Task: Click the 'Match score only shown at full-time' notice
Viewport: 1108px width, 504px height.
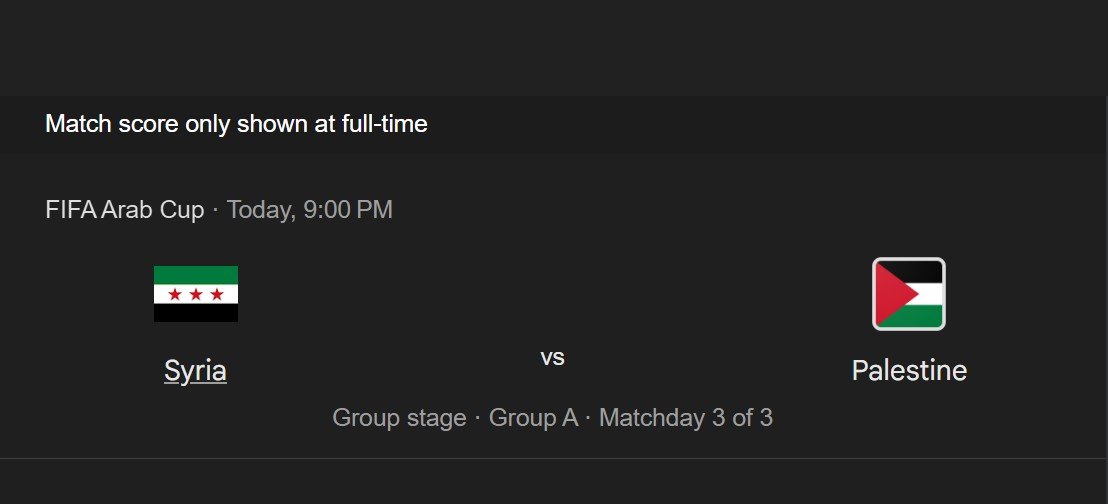Action: tap(236, 124)
